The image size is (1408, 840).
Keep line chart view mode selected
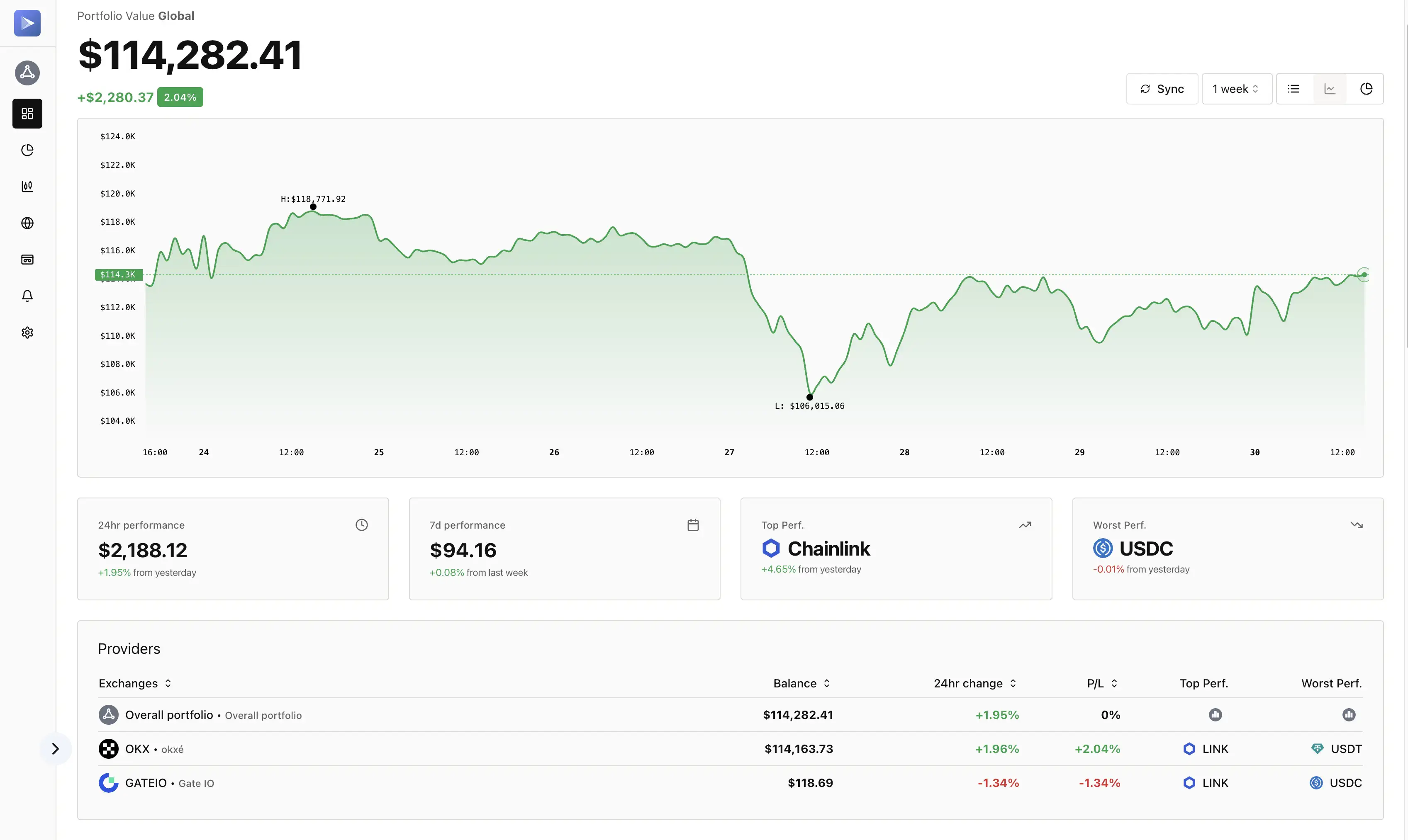click(1330, 88)
